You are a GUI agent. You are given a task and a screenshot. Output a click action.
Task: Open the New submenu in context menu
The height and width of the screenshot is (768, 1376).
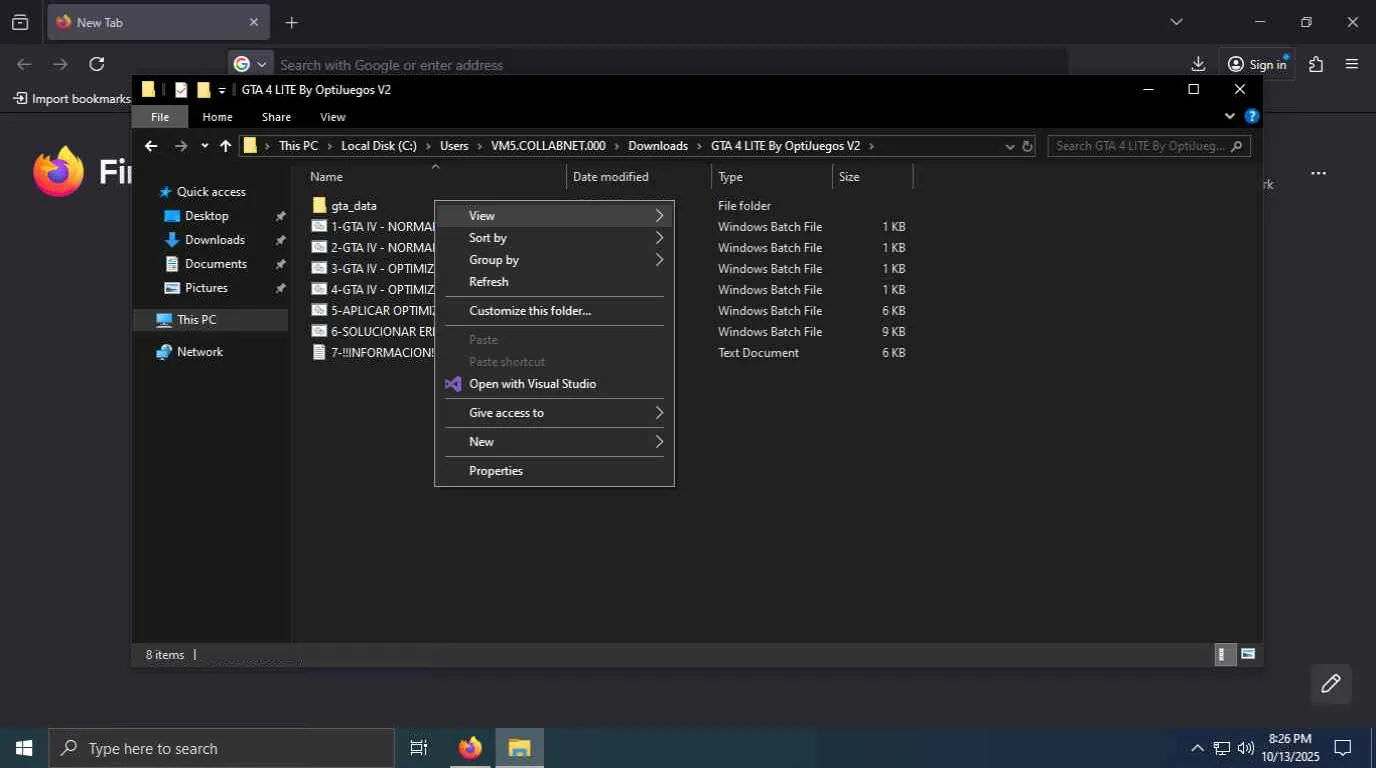coord(554,442)
